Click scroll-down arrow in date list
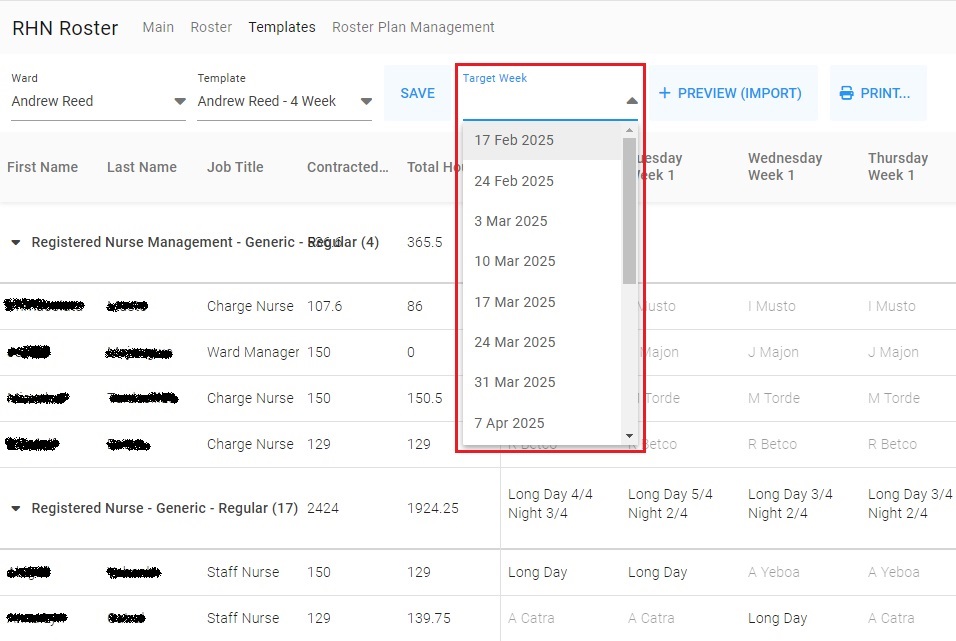This screenshot has width=956, height=641. pos(629,436)
